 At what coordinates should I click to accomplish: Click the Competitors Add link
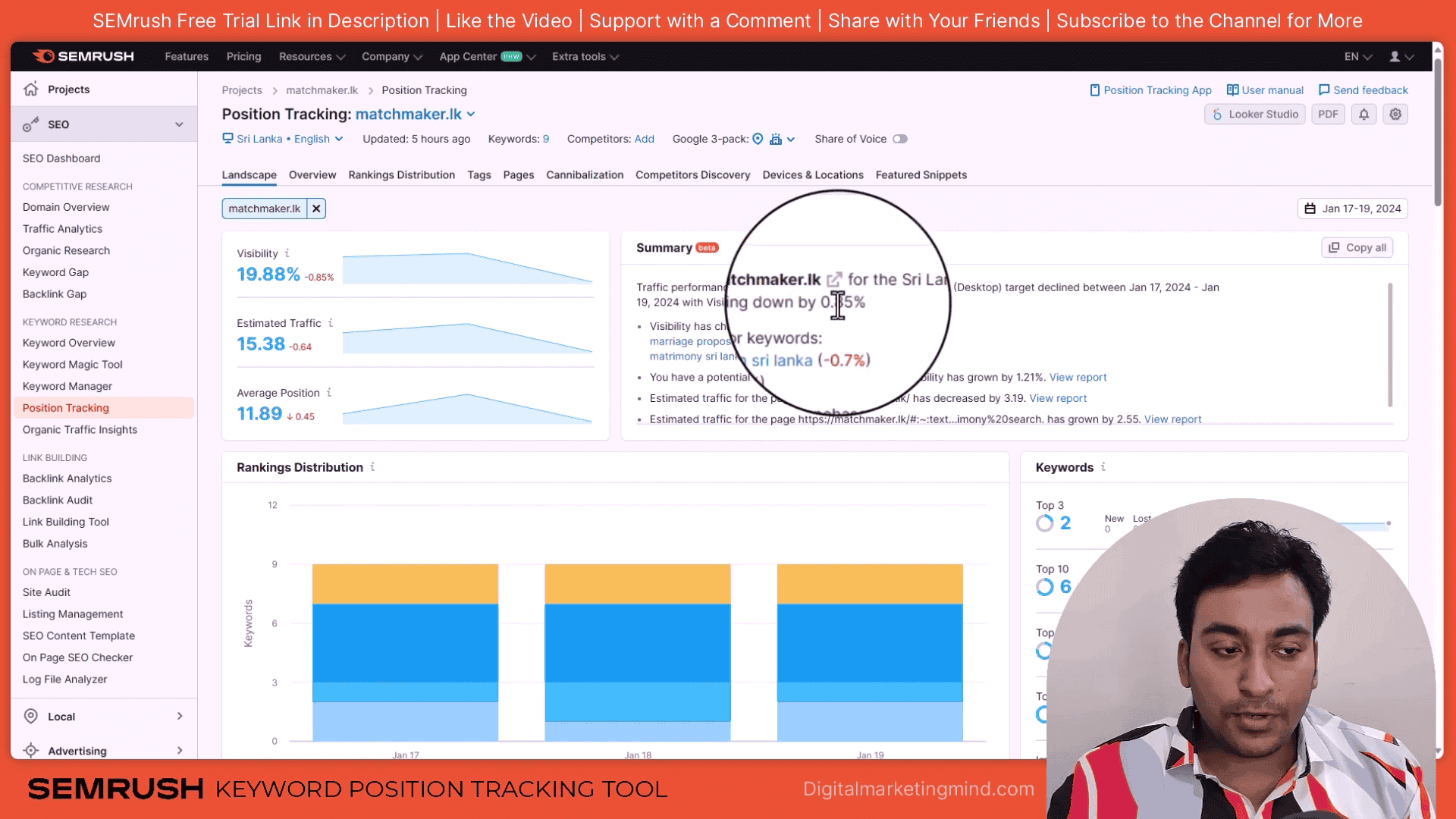[644, 139]
